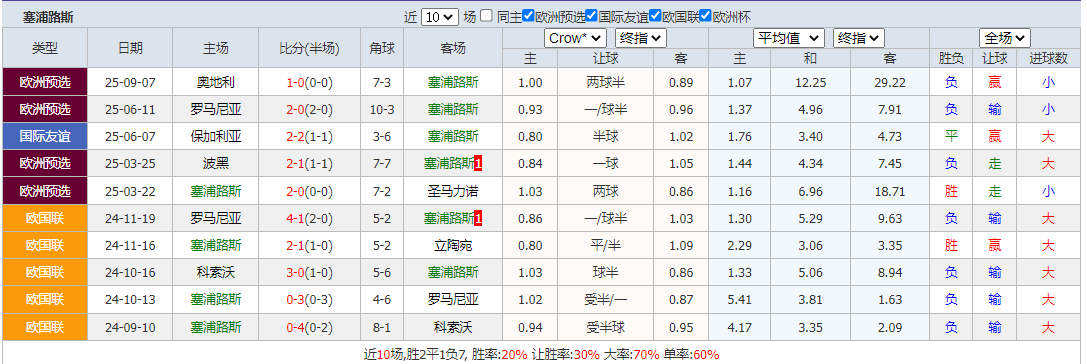This screenshot has height=364, width=1087.
Task: Open the Crow* bookmaker dropdown
Action: pyautogui.click(x=575, y=38)
